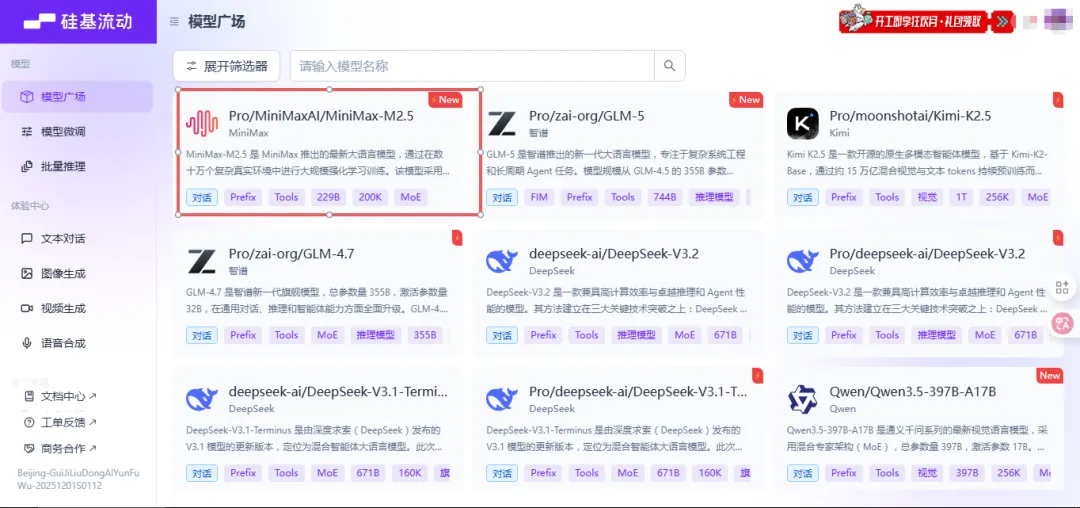Viewport: 1080px width, 508px height.
Task: Click whale icon of Pro/deepseek-ai/DeepSeek-V3.2
Action: (803, 262)
